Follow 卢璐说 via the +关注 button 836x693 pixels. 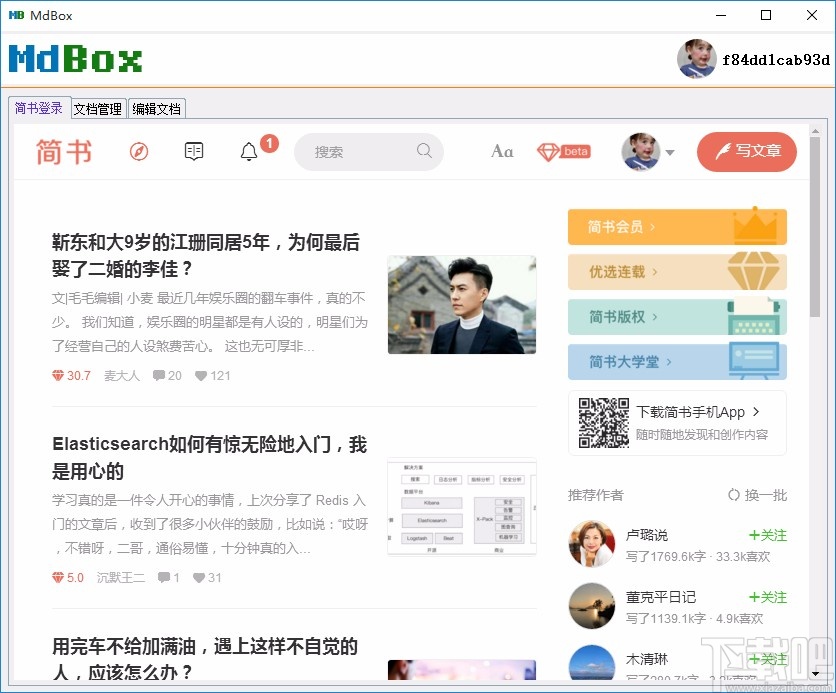pos(767,535)
